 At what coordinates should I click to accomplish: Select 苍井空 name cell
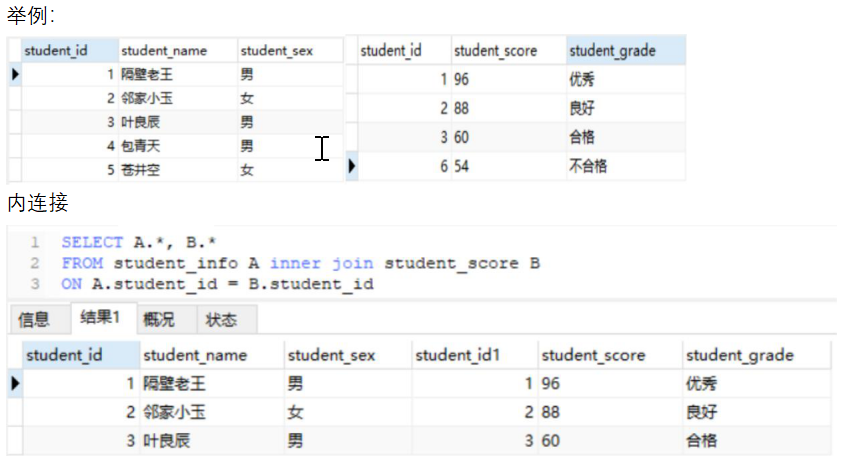coord(141,170)
